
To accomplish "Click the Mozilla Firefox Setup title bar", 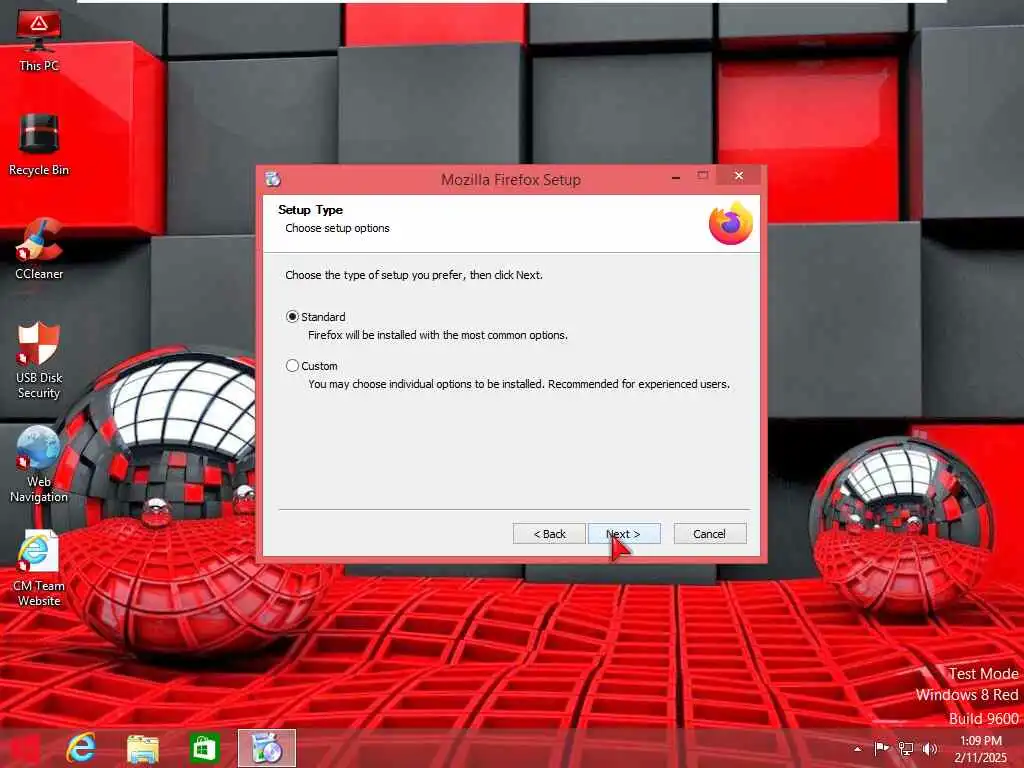I will (x=511, y=180).
